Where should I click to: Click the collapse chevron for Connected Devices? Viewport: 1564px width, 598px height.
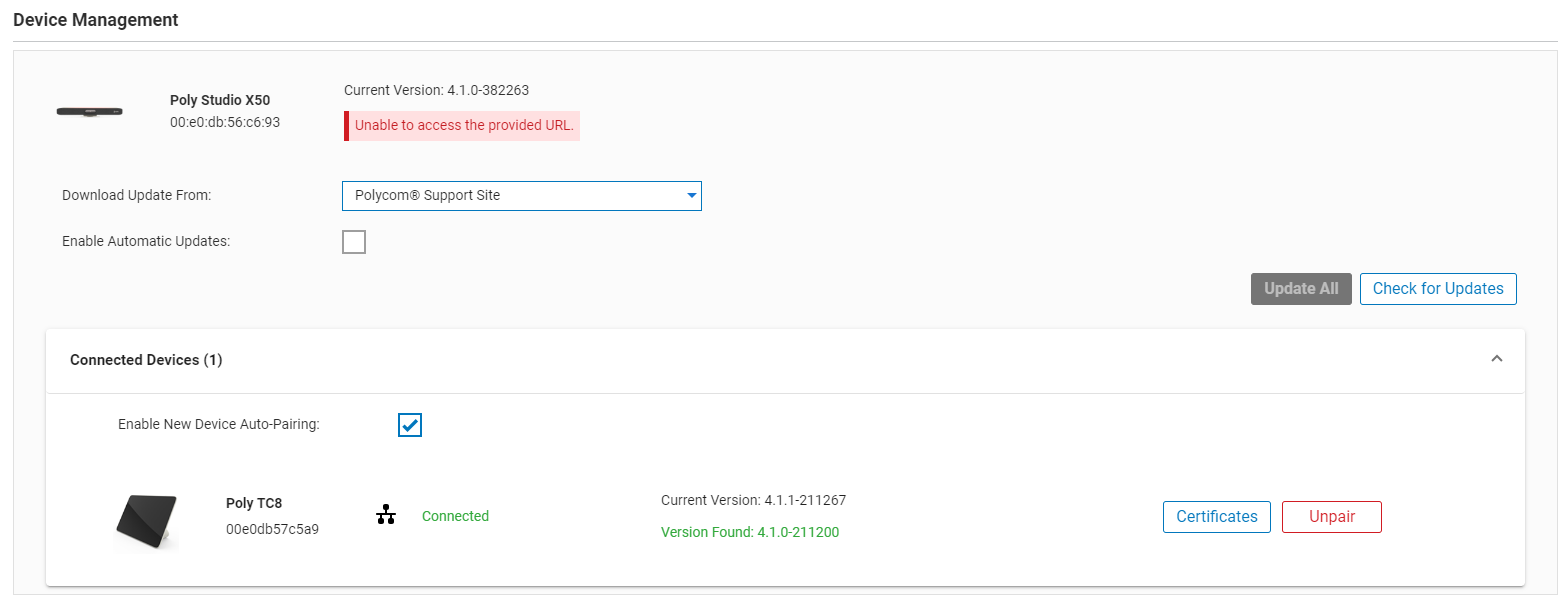pyautogui.click(x=1497, y=357)
